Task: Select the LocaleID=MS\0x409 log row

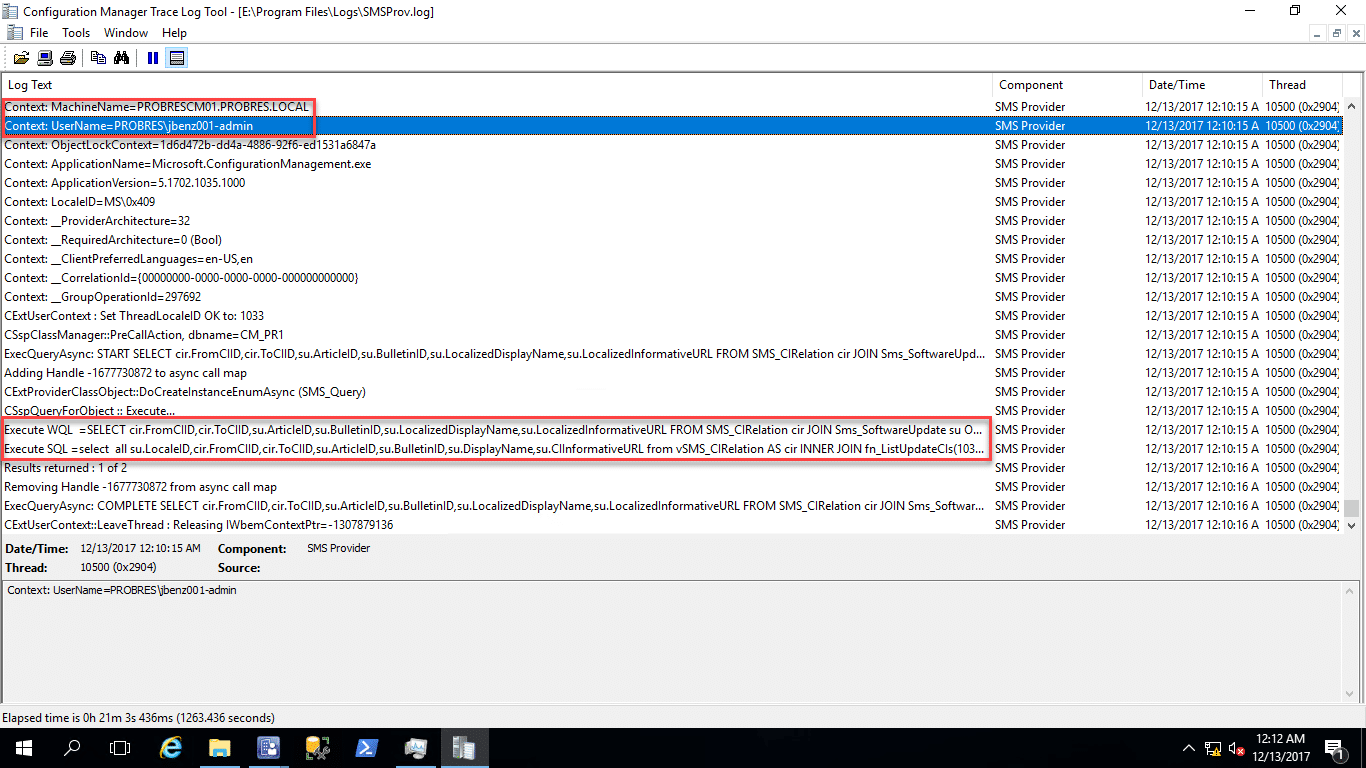Action: [671, 202]
